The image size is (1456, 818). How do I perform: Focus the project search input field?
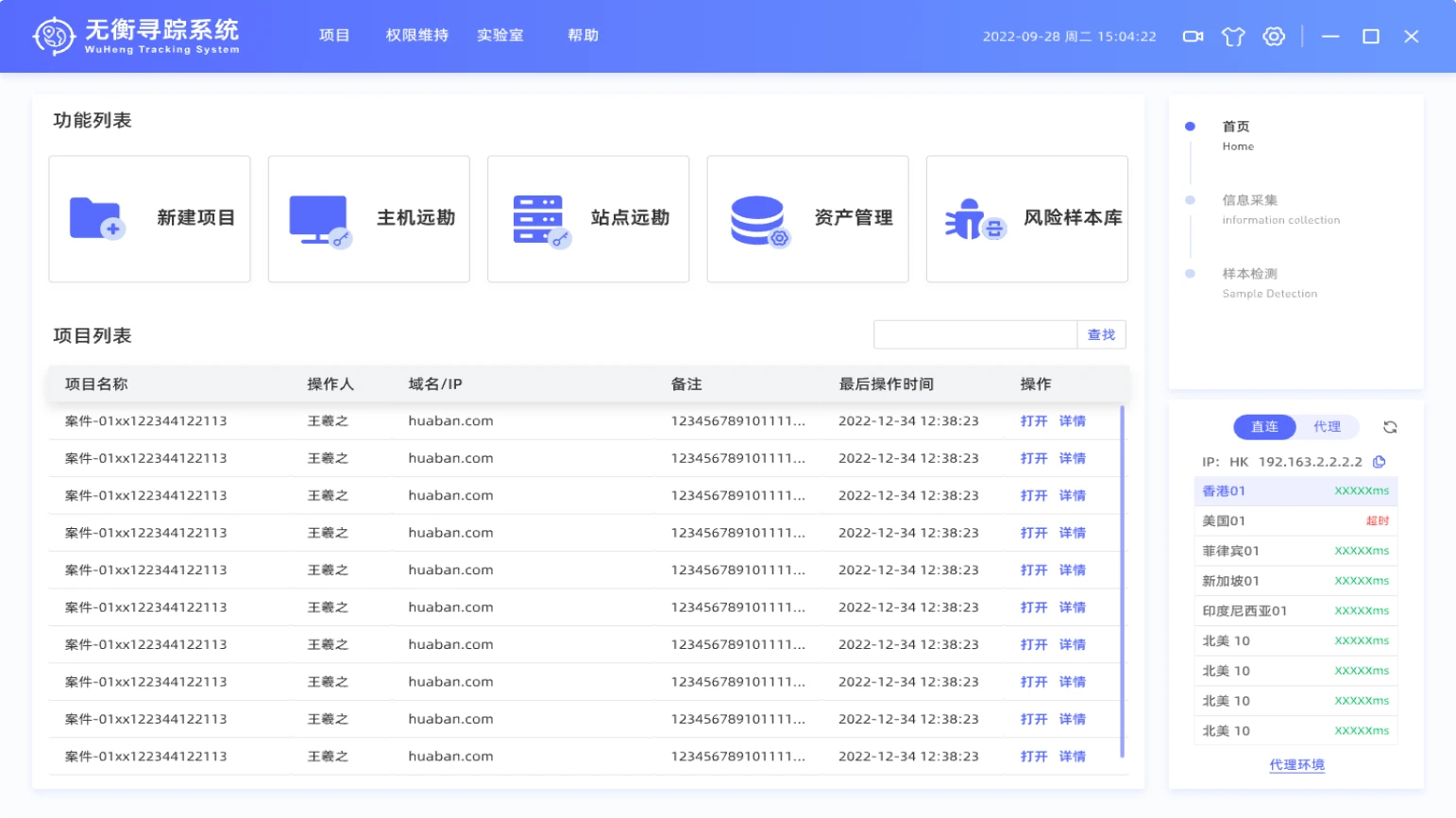tap(975, 334)
